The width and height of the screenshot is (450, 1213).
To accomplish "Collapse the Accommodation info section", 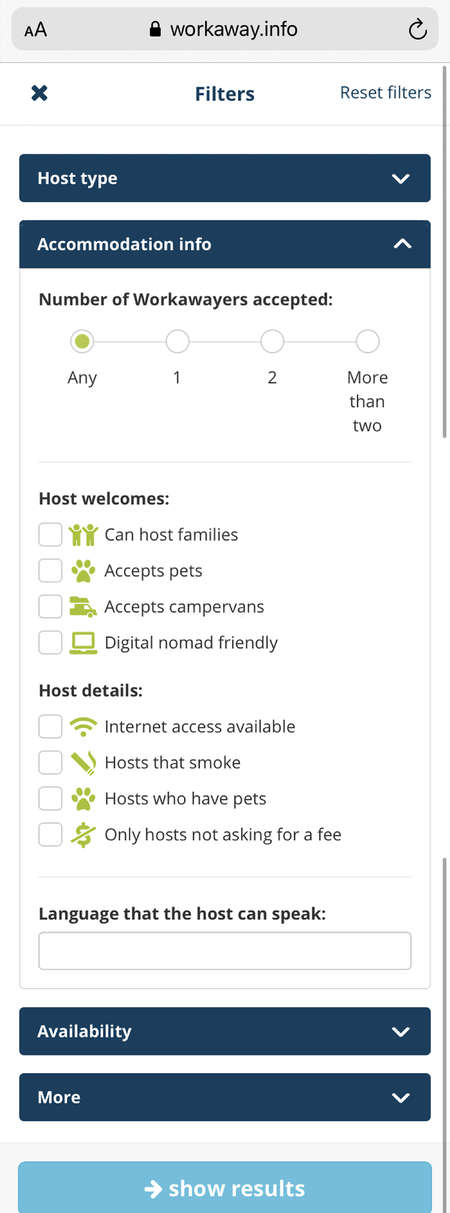I will tap(225, 244).
